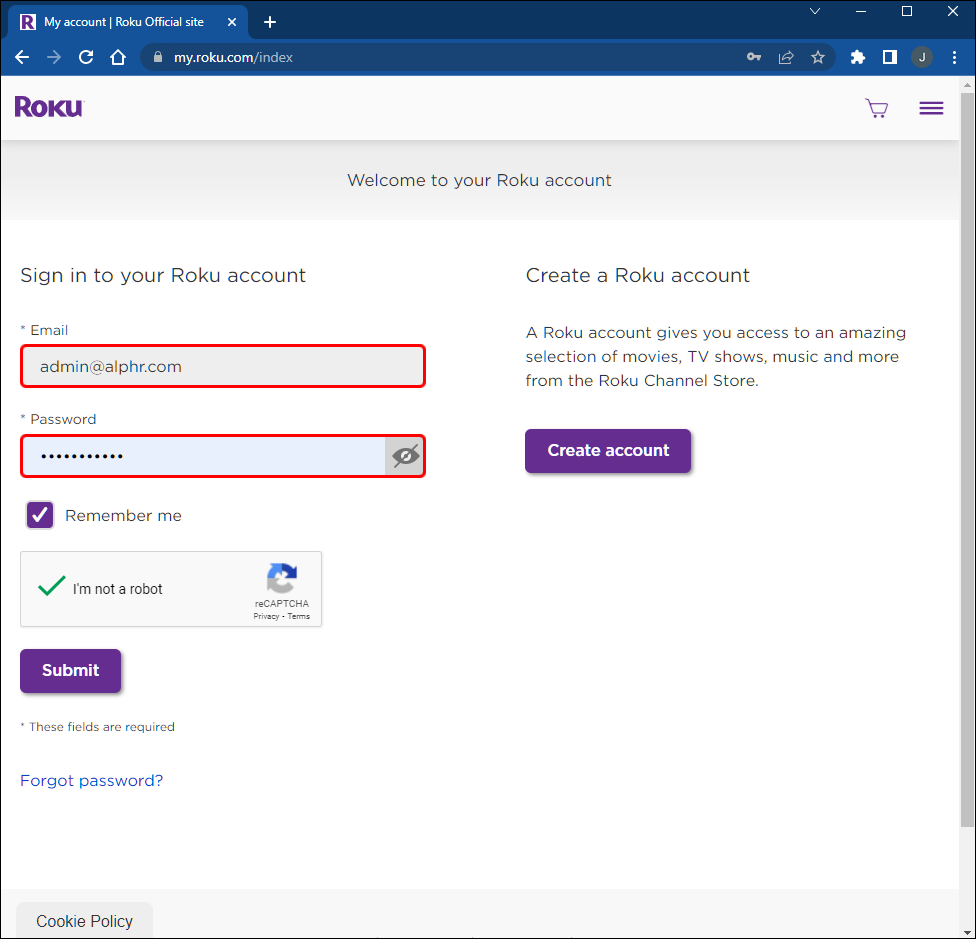
Task: Click the Email input field
Action: tap(223, 367)
